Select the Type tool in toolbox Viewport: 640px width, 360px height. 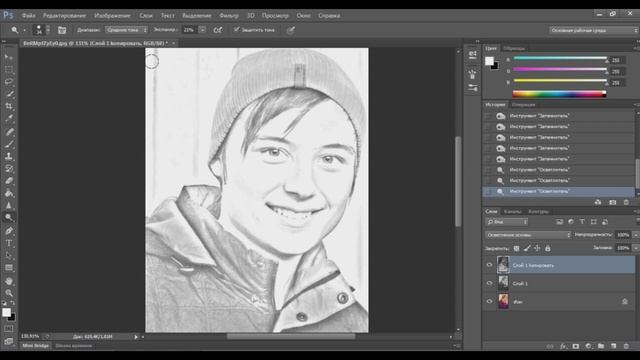(x=9, y=243)
